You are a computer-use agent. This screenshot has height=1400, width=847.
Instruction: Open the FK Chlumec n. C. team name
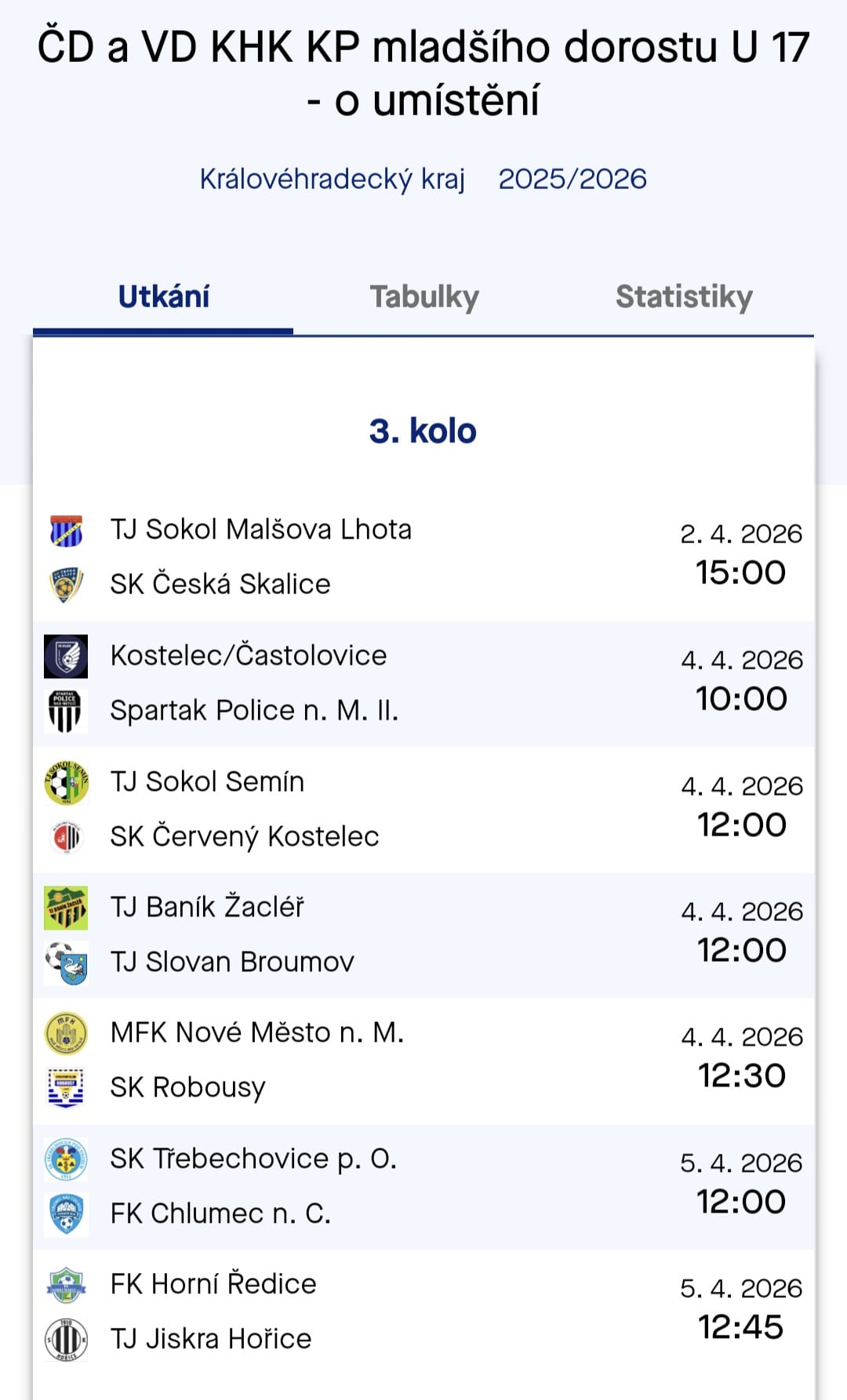pyautogui.click(x=220, y=1213)
